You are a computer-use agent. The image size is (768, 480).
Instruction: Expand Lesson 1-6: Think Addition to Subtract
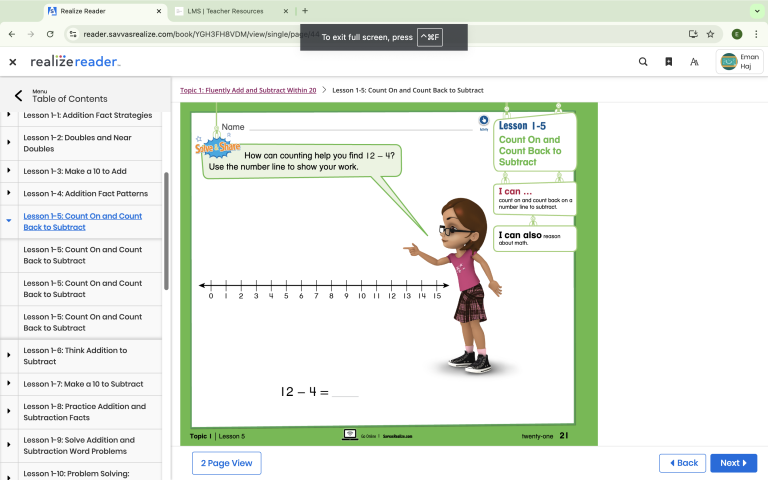tap(9, 356)
